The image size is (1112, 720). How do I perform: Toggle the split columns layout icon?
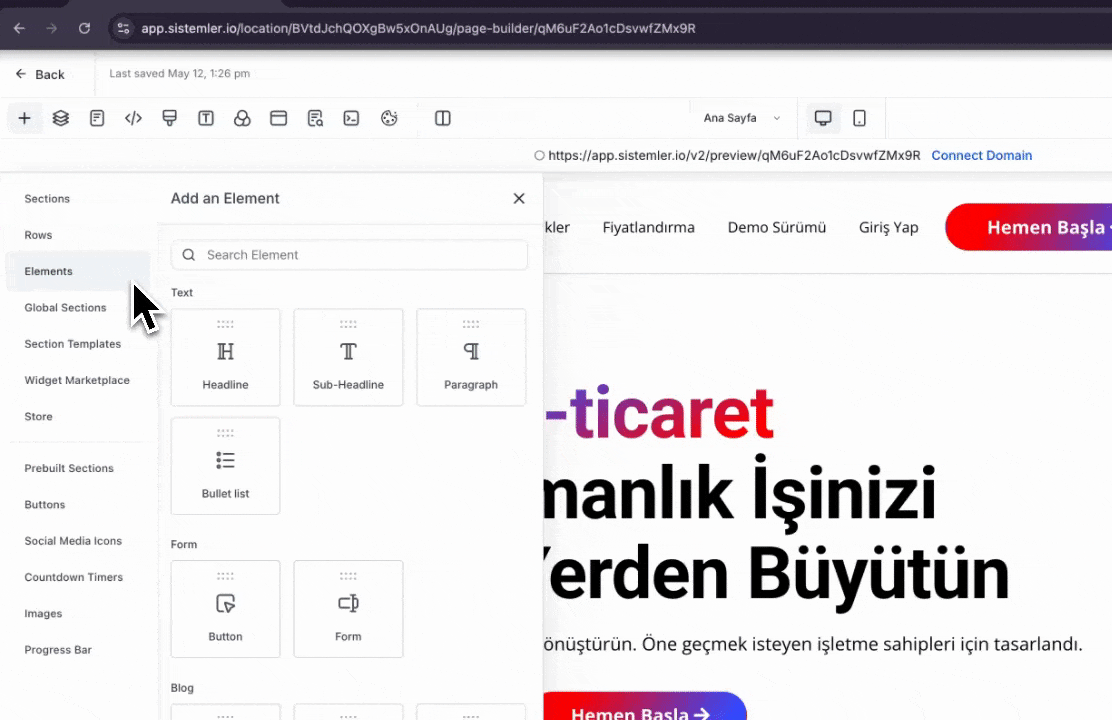point(443,118)
